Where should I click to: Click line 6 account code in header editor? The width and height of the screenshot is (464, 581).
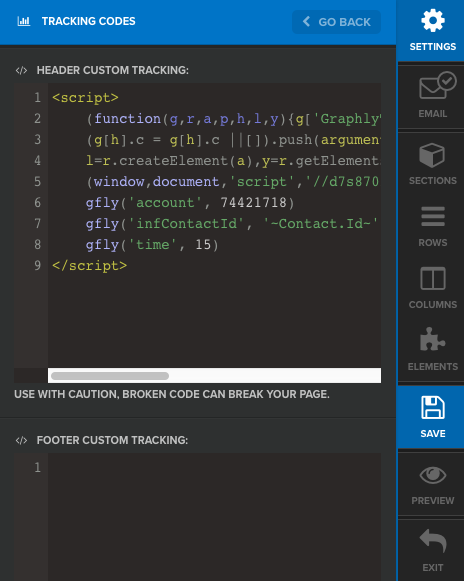pos(190,203)
